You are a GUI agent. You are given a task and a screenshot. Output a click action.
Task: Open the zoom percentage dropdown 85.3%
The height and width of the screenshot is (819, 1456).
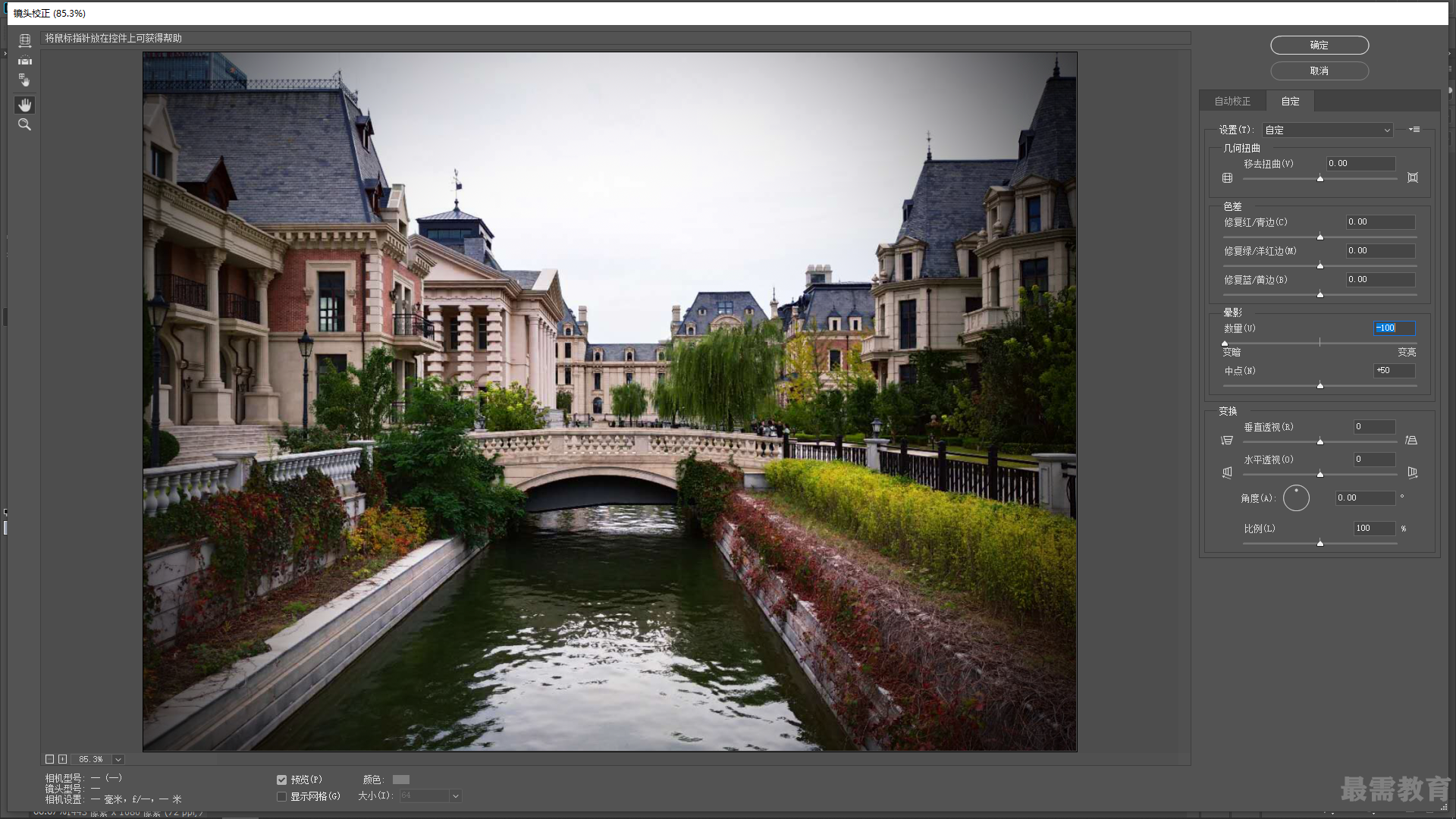point(118,759)
